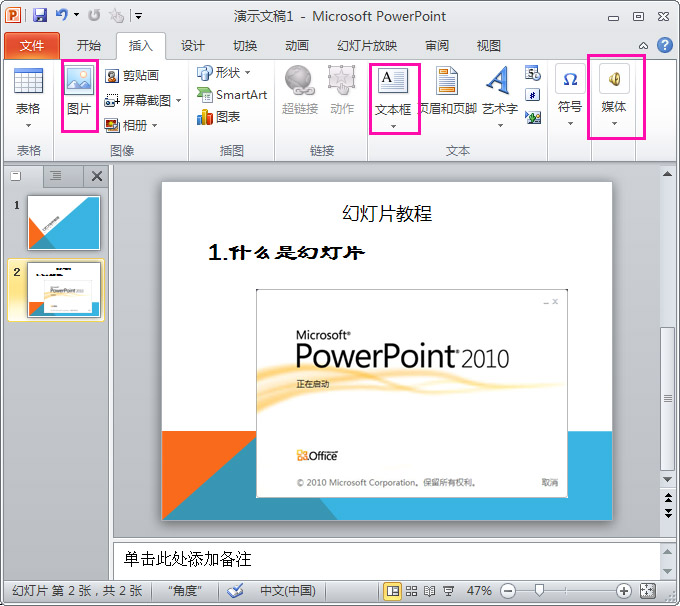The height and width of the screenshot is (606, 680).
Task: Click the 中文(中国) language indicator
Action: click(x=288, y=591)
